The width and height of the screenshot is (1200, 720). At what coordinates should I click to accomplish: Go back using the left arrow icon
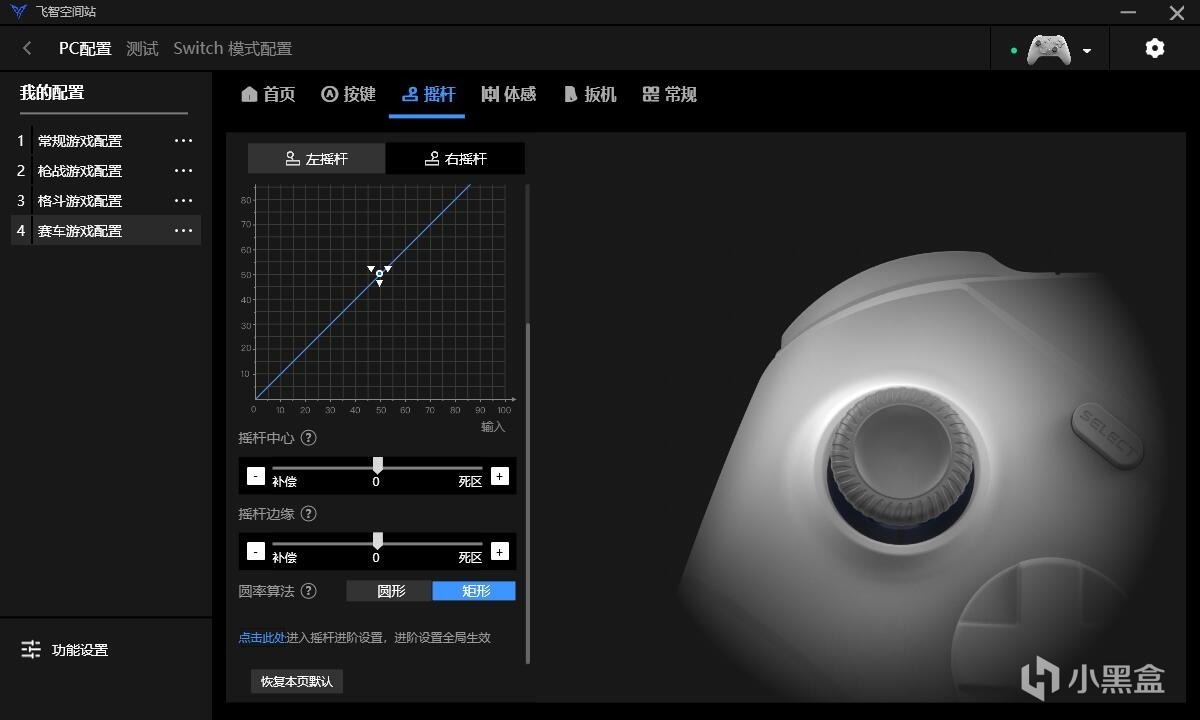[27, 48]
